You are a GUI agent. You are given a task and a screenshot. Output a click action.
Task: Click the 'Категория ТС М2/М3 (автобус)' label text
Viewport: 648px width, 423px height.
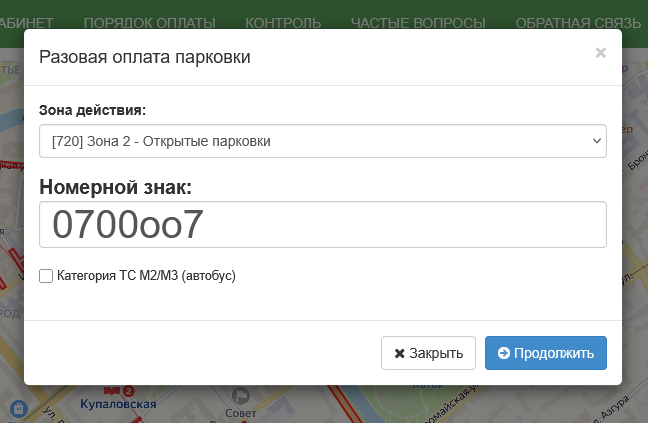point(146,275)
